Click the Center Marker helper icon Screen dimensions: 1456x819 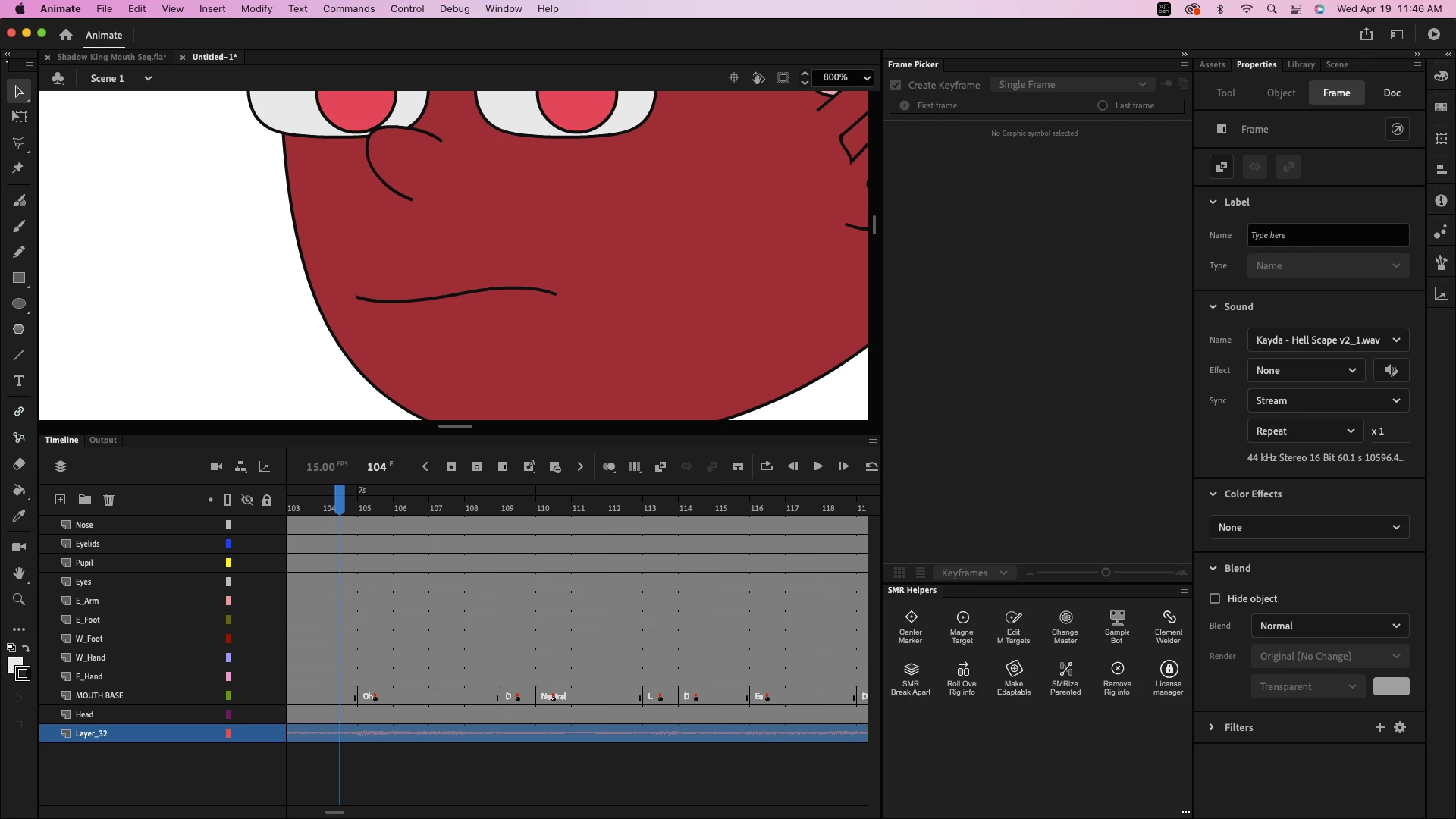(911, 617)
